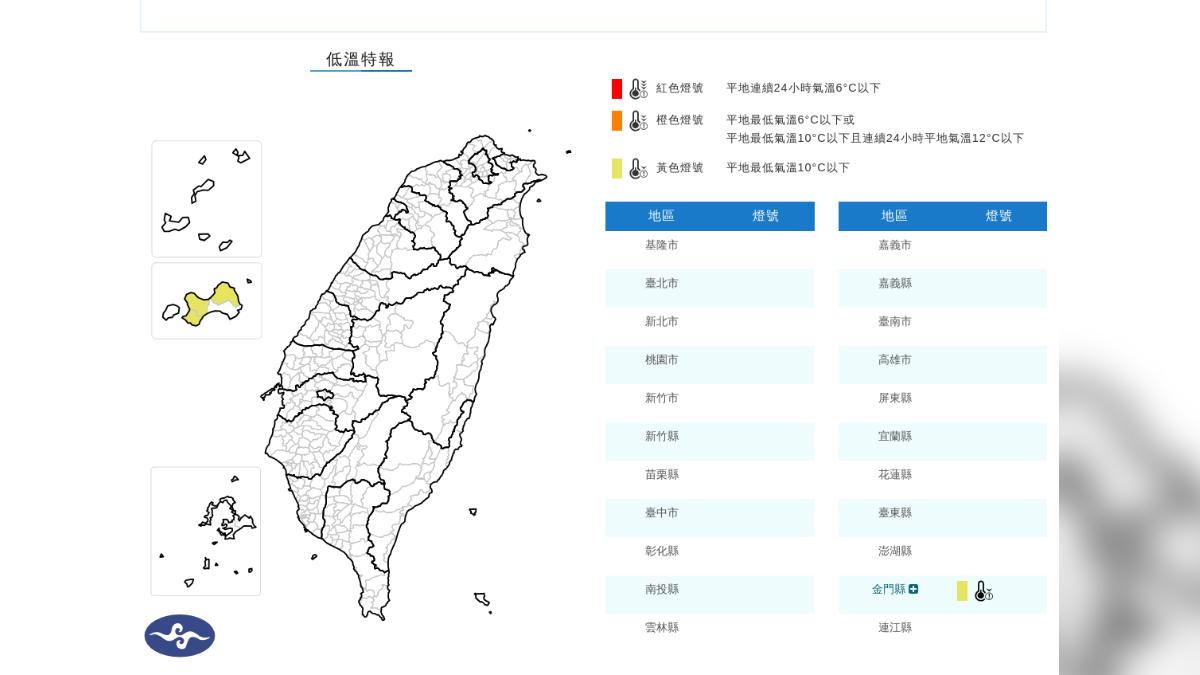Expand the 金門縣 plus icon

click(x=913, y=590)
